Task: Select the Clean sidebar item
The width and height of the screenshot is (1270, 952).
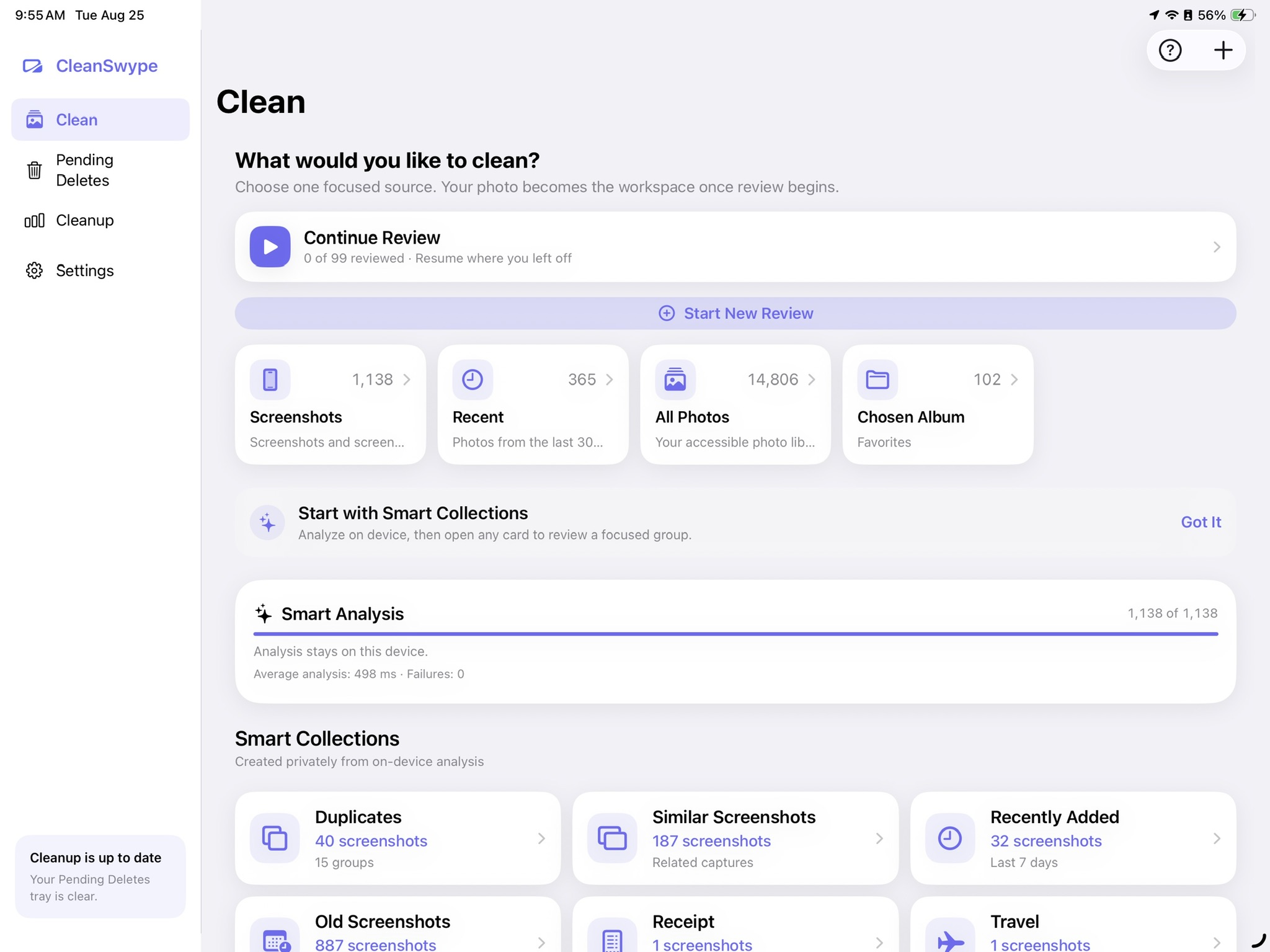Action: coord(100,120)
